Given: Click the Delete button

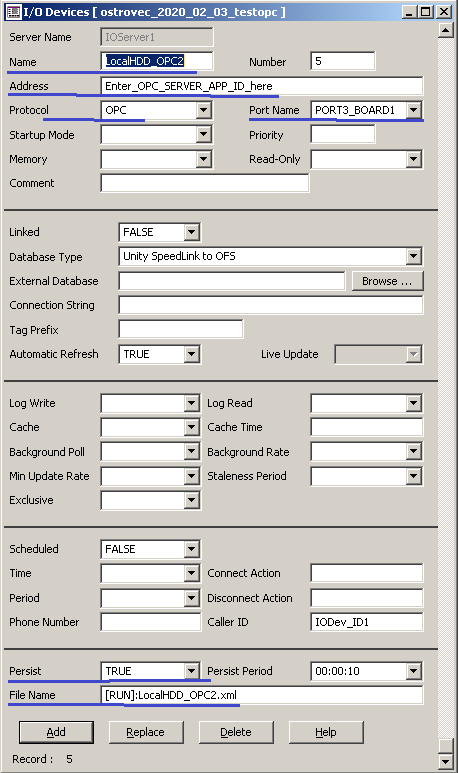Looking at the screenshot, I should [x=236, y=732].
